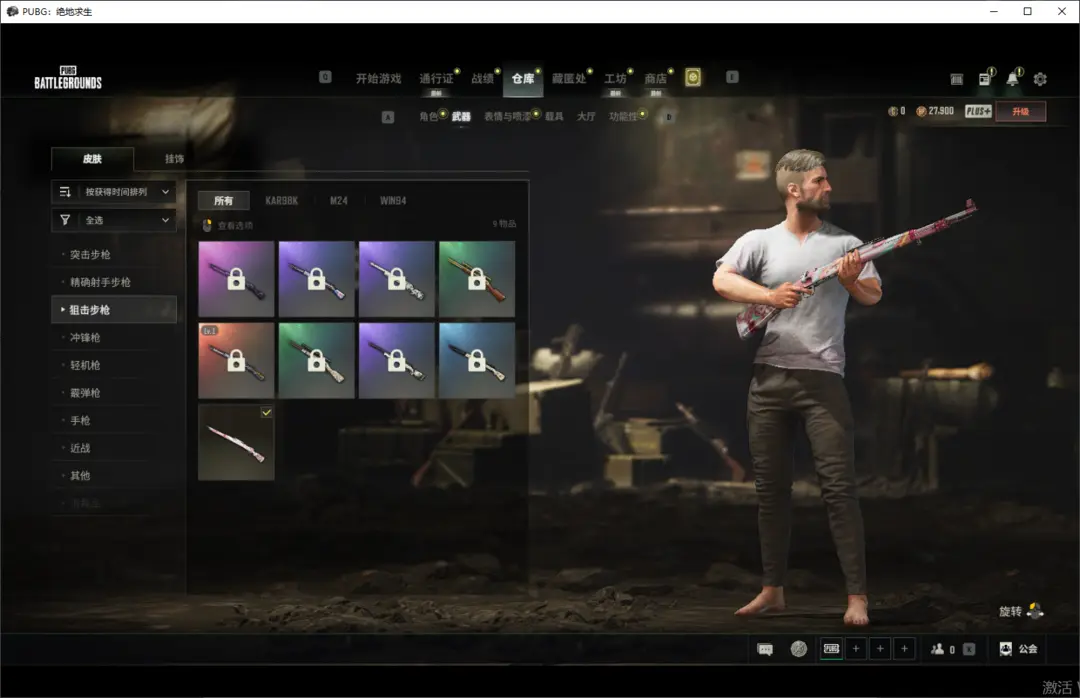The width and height of the screenshot is (1080, 698).
Task: Select the 所有 weapon filter tab
Action: tap(223, 201)
